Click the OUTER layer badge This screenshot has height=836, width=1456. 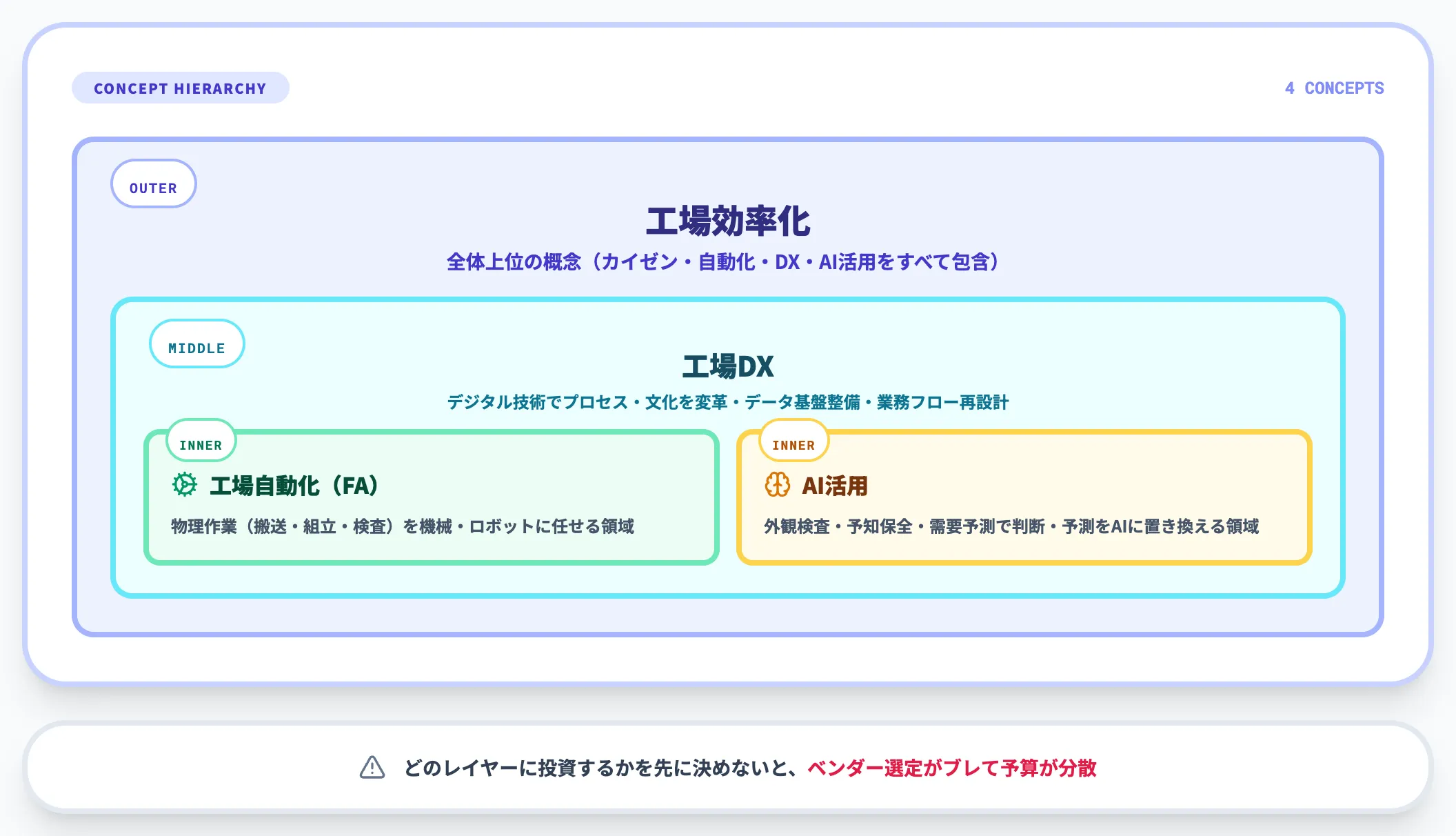pos(153,183)
